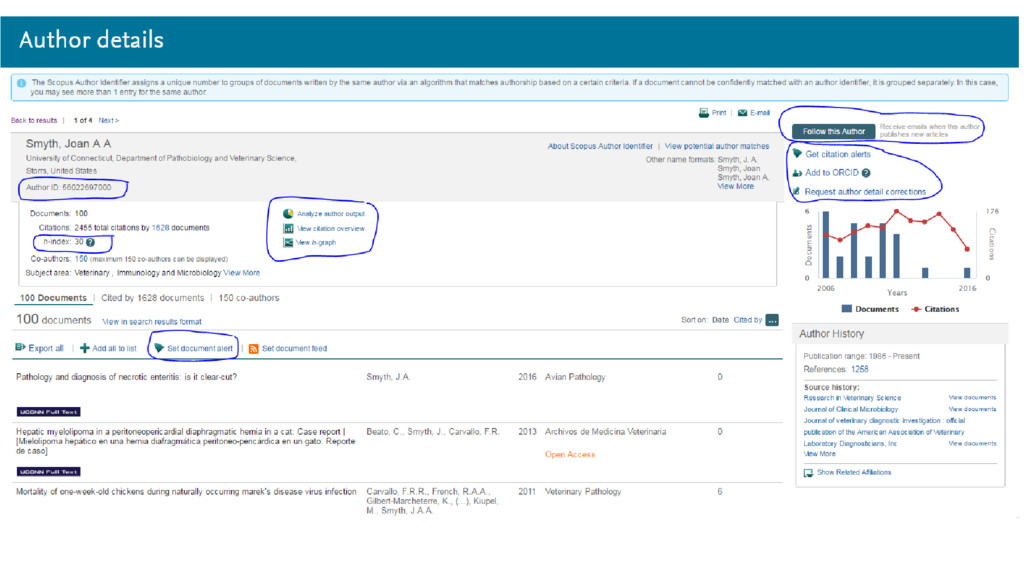Click Set document feed RSS icon
The image size is (1024, 576).
[x=254, y=349]
